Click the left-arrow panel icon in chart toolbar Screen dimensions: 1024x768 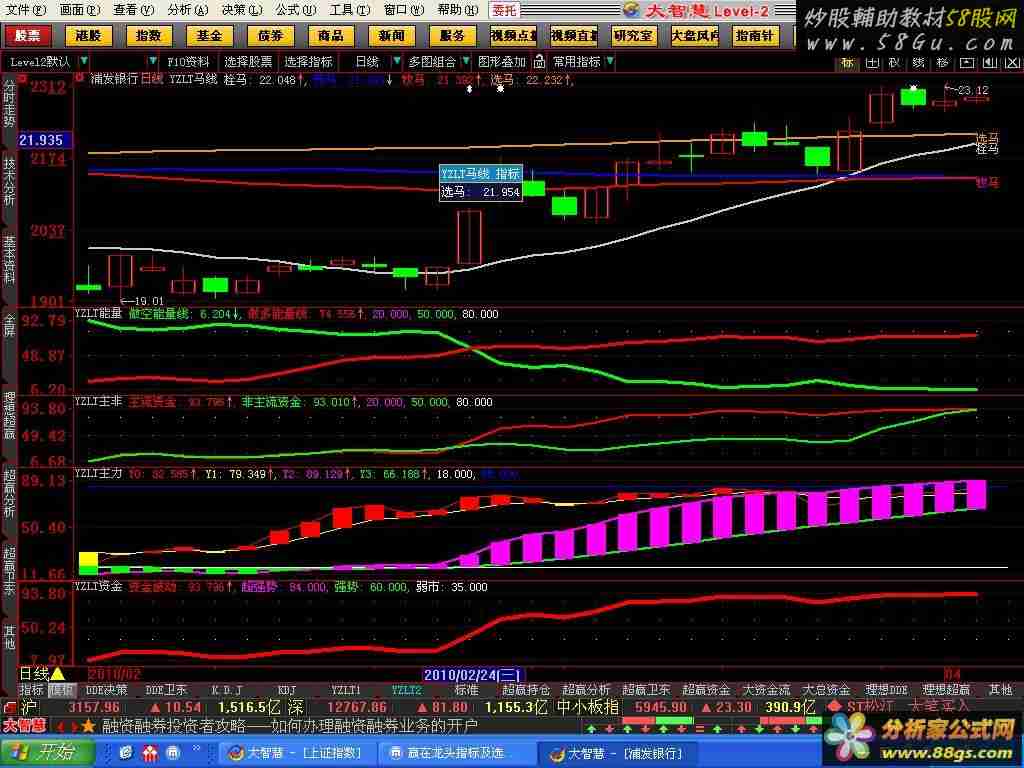pyautogui.click(x=990, y=63)
